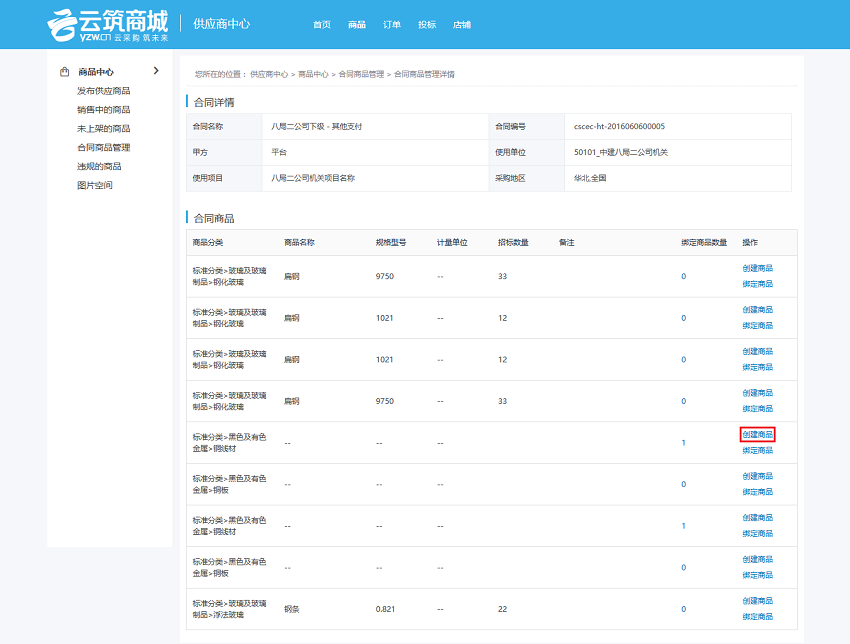
Task: Go to 违规的商品 in the sidebar
Action: coord(99,166)
